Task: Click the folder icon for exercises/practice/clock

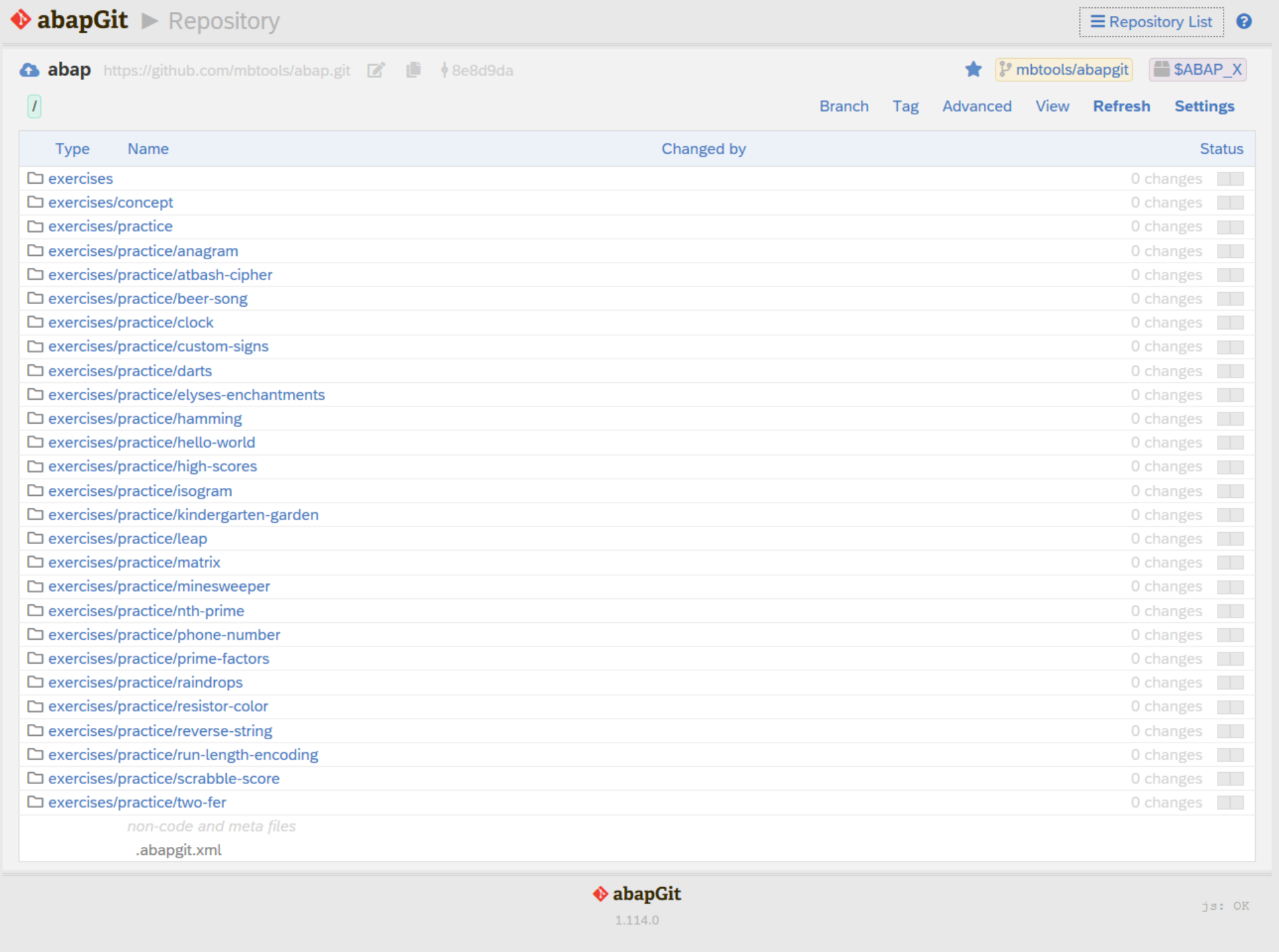Action: point(35,323)
